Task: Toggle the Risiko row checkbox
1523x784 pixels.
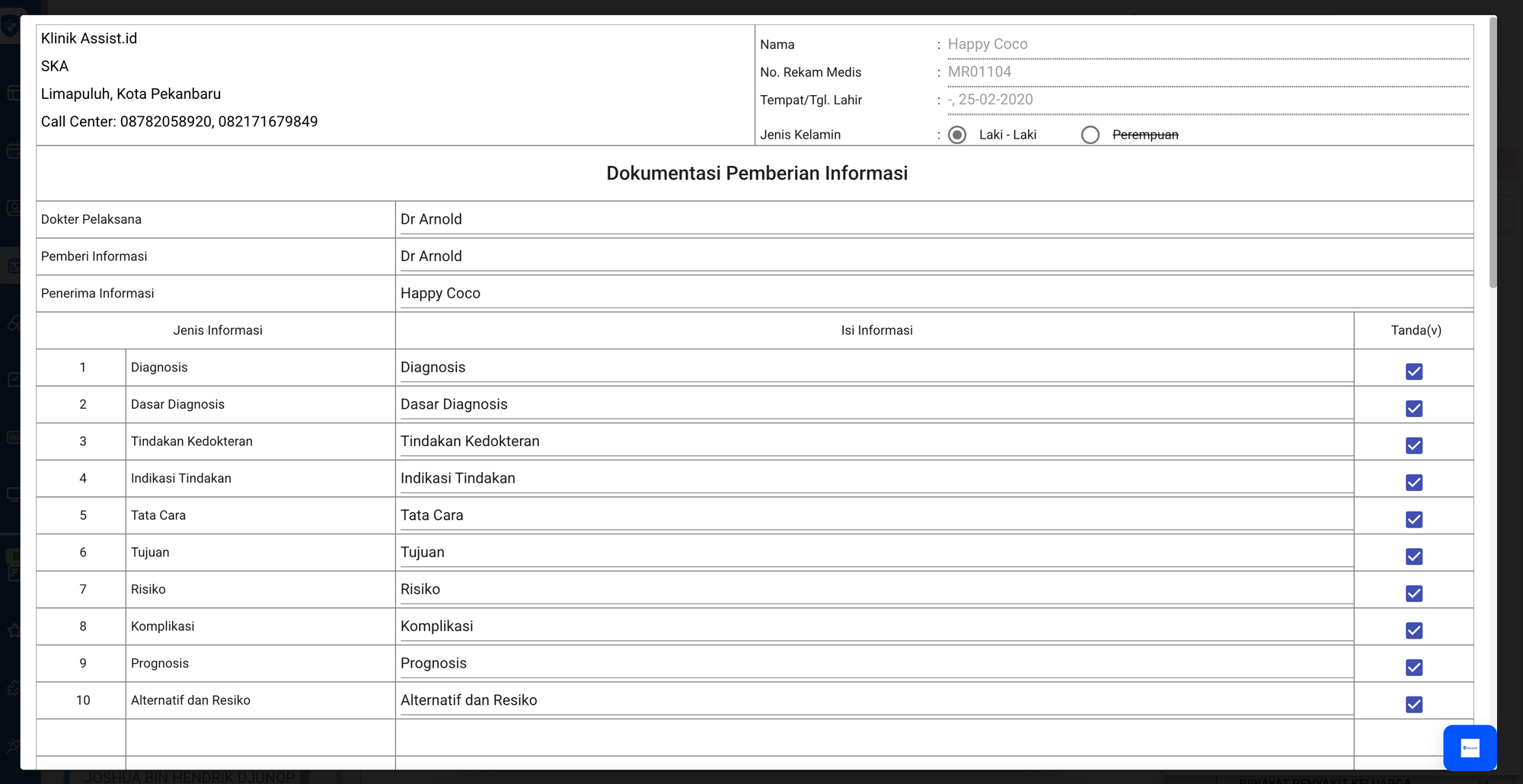Action: (1413, 594)
